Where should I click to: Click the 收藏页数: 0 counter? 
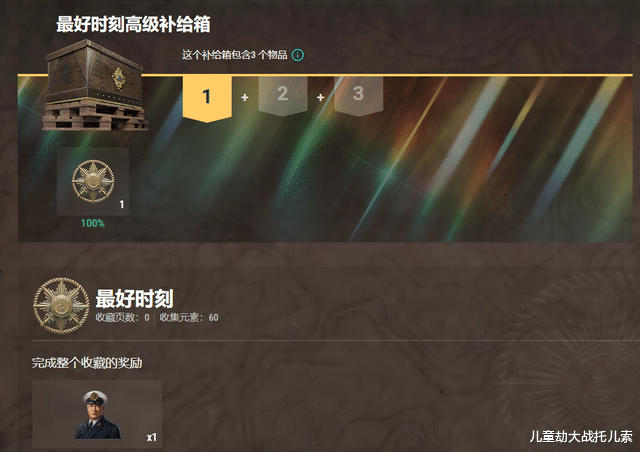point(122,317)
